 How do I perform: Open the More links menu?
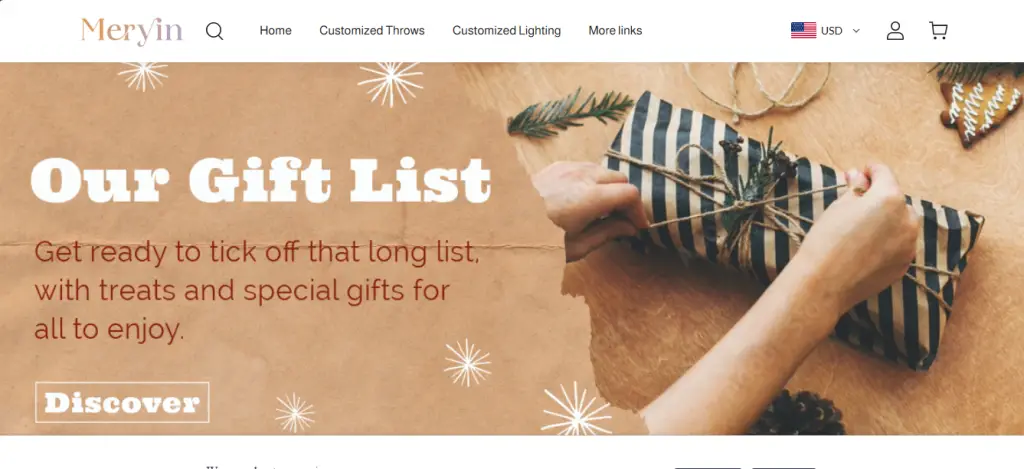tap(615, 31)
